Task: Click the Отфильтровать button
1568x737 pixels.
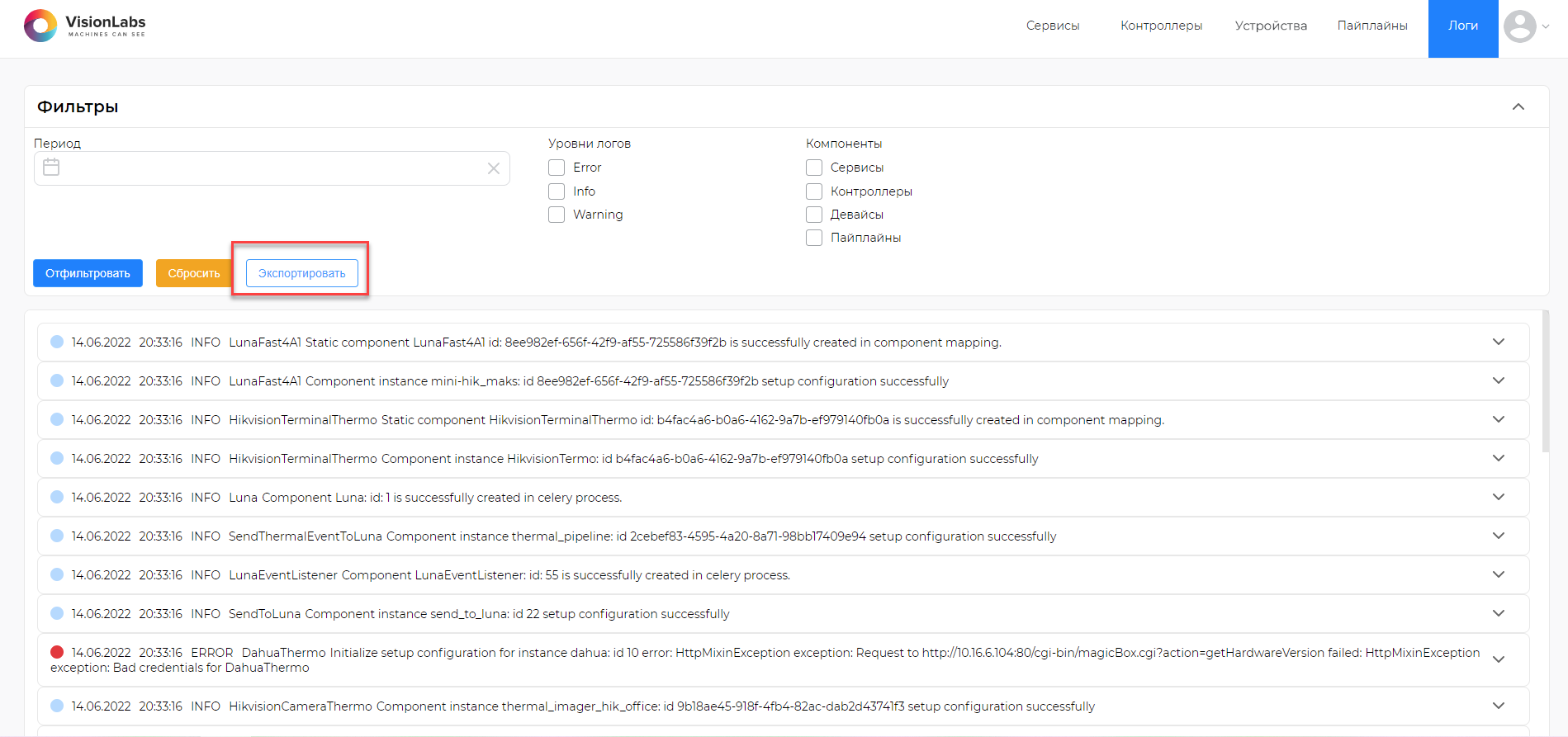Action: [88, 273]
